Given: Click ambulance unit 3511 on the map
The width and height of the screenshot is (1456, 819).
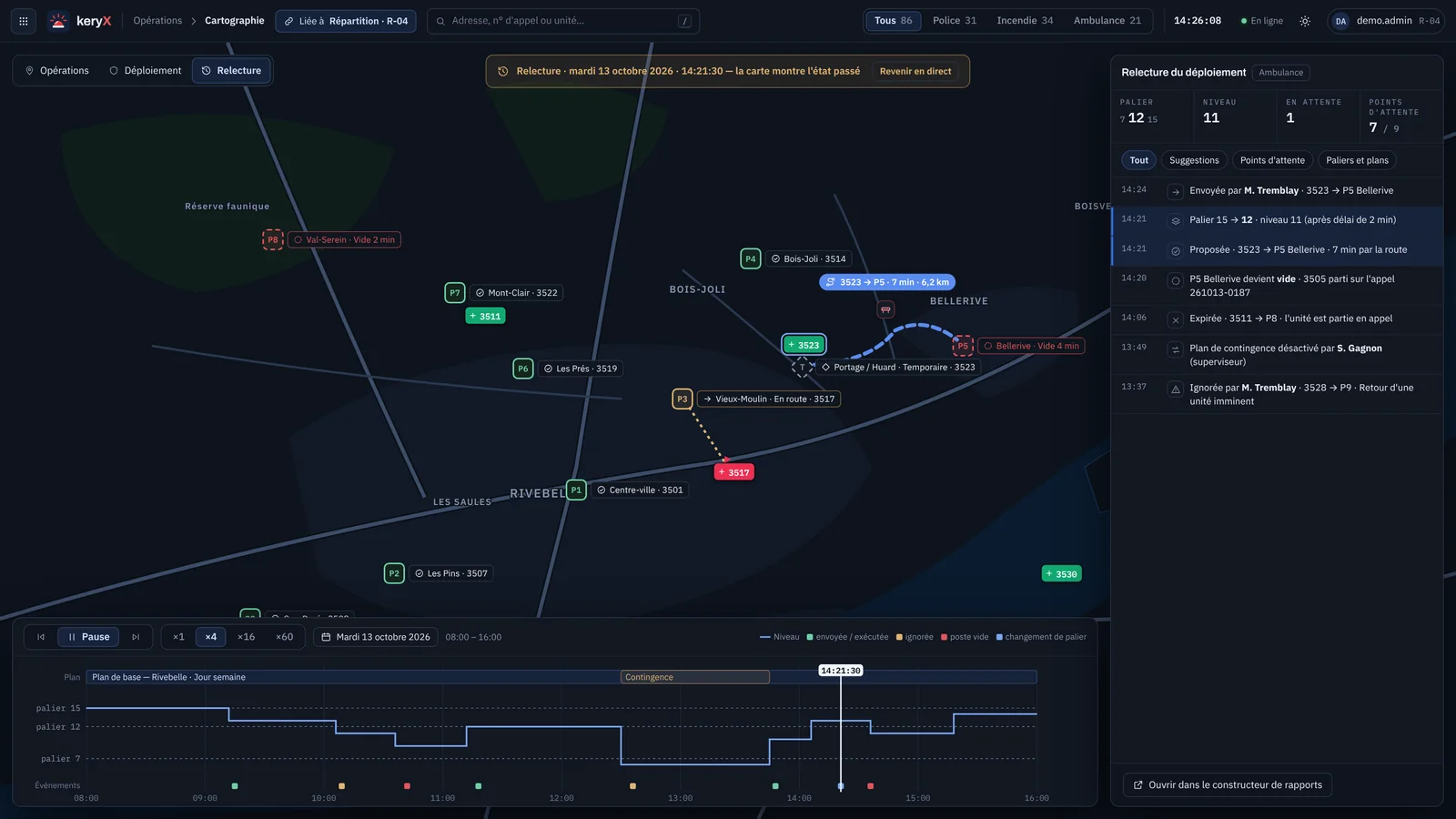Looking at the screenshot, I should (486, 316).
